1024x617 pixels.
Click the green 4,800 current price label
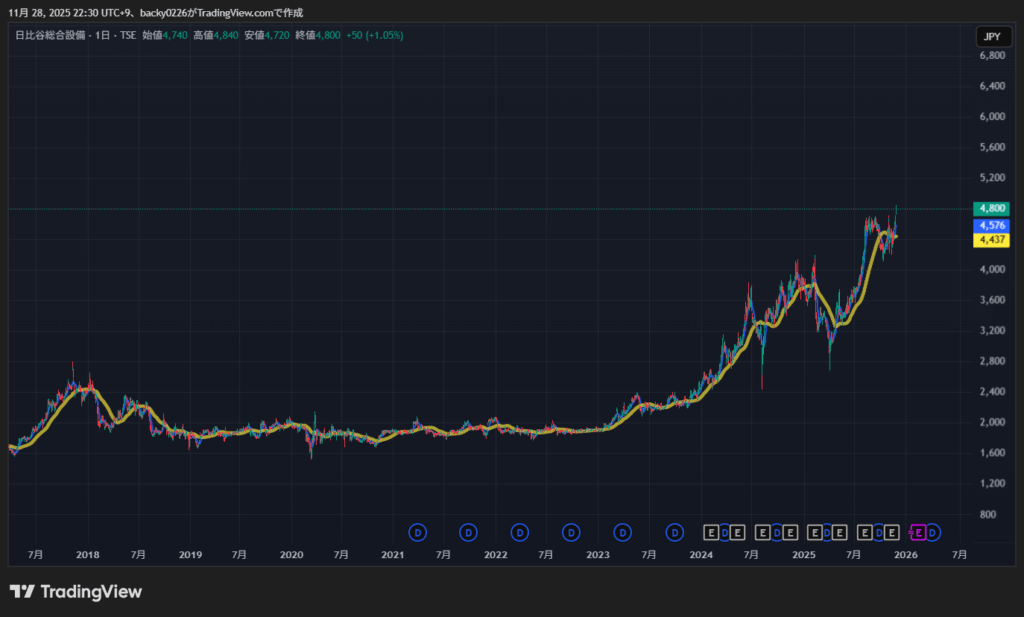(x=991, y=209)
